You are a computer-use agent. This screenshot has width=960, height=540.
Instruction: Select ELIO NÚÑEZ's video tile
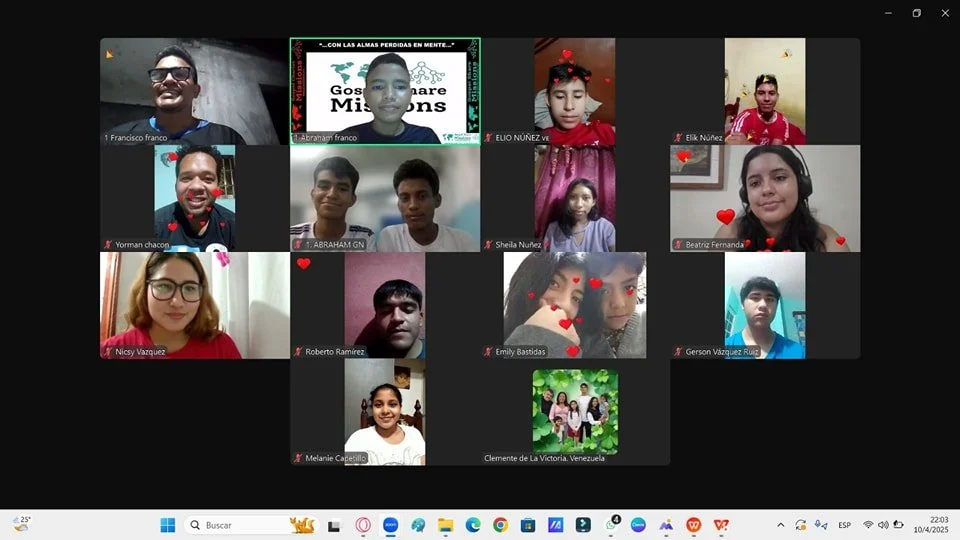(575, 91)
